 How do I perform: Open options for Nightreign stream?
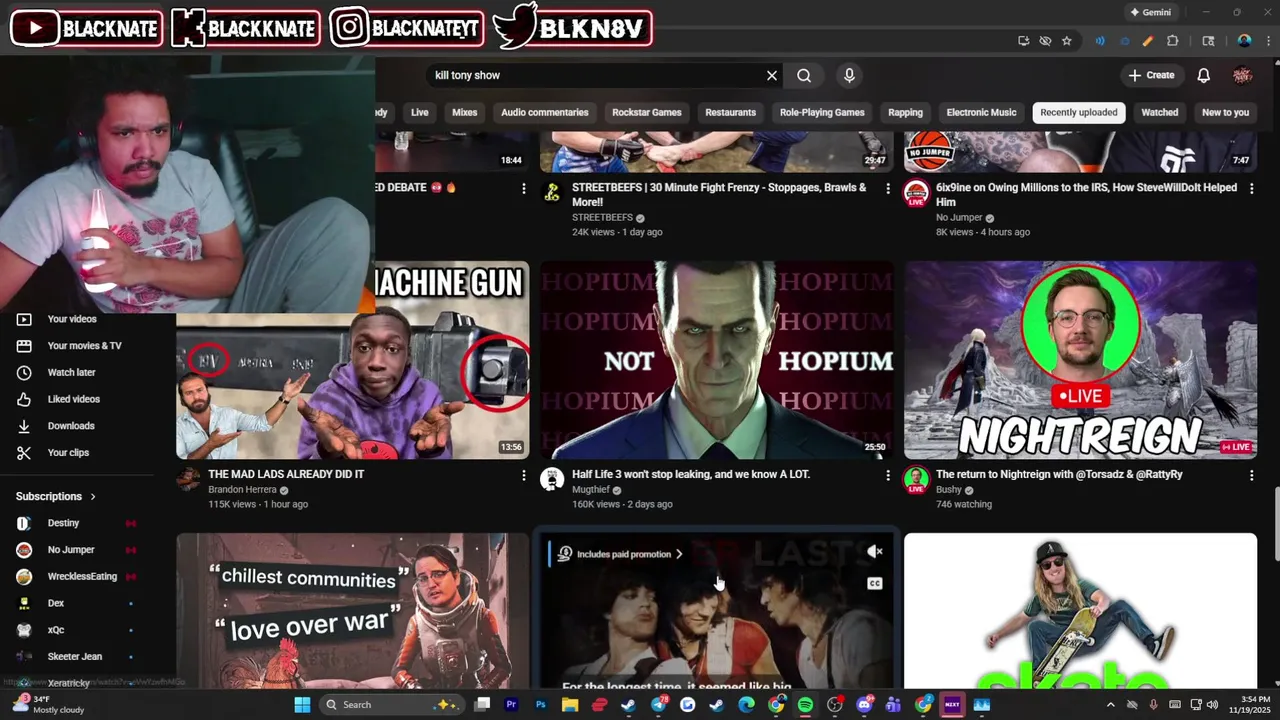(1251, 475)
